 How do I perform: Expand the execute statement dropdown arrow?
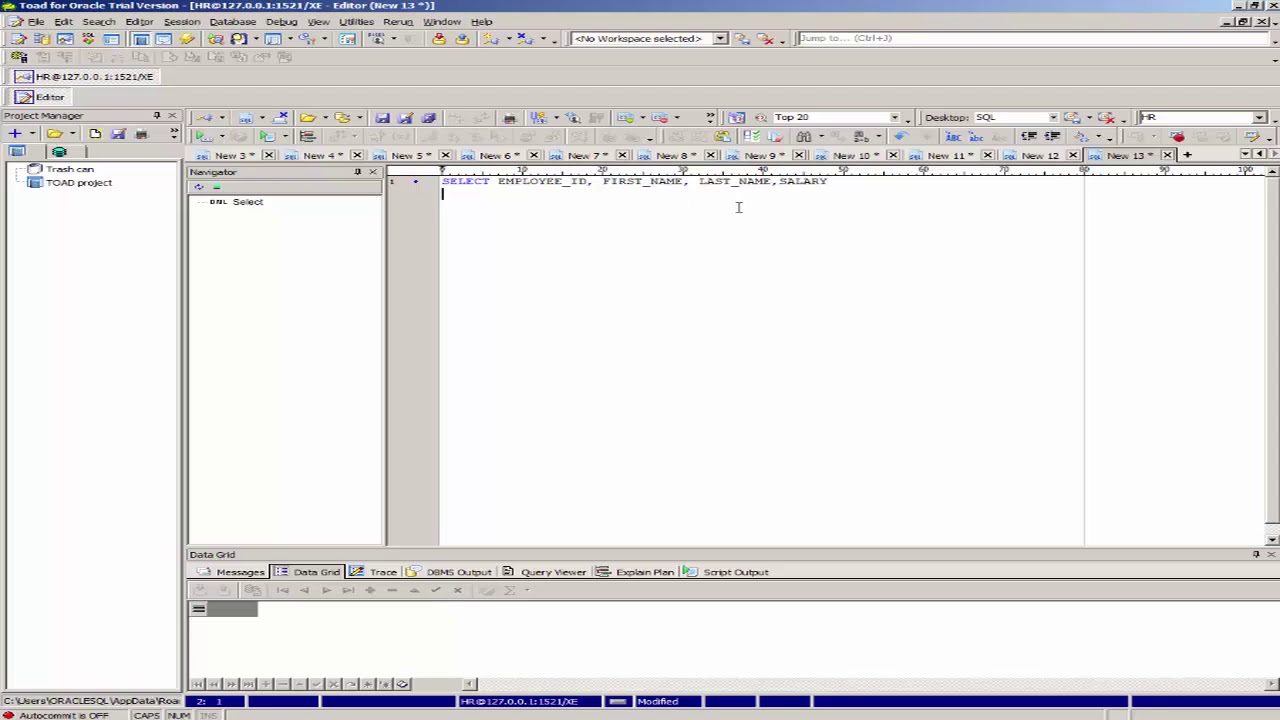[x=220, y=136]
